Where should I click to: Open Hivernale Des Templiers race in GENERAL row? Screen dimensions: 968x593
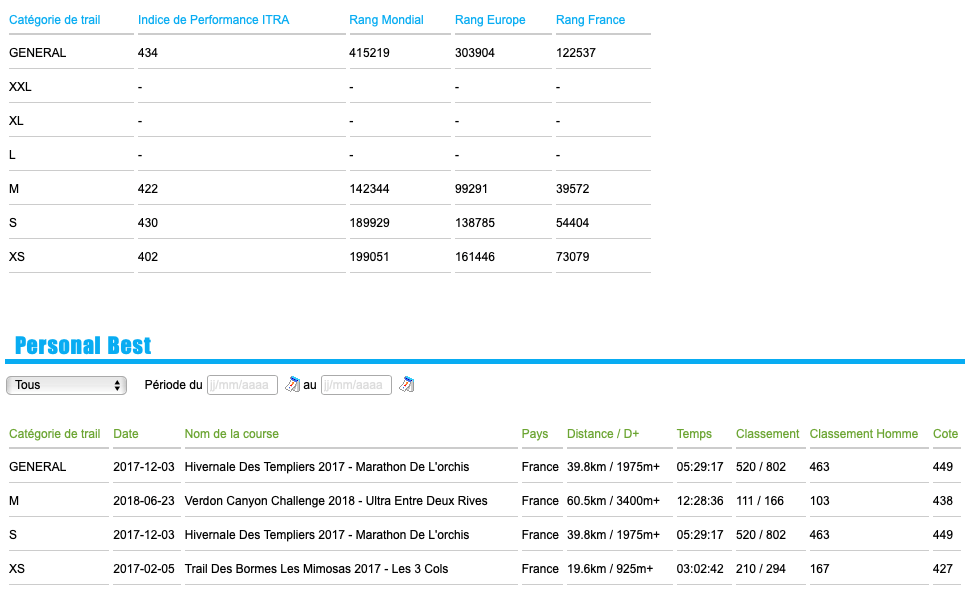pos(326,467)
